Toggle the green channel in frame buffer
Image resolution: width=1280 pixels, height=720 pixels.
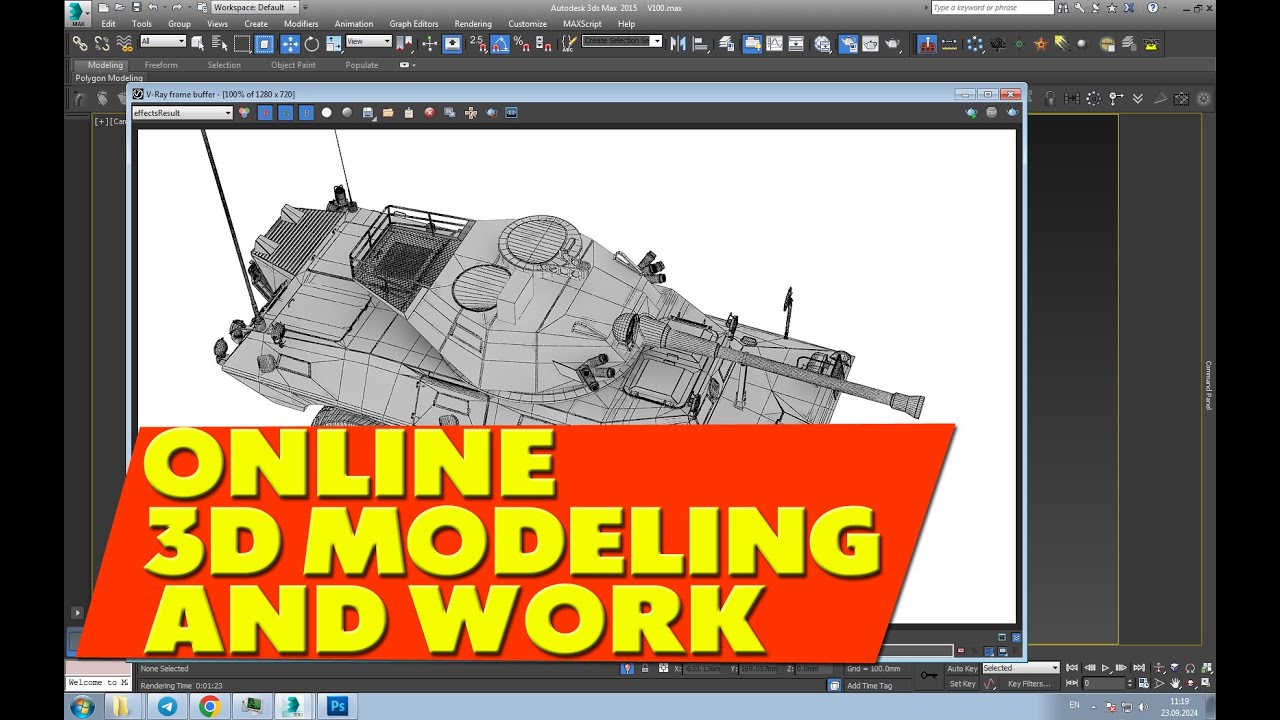286,113
